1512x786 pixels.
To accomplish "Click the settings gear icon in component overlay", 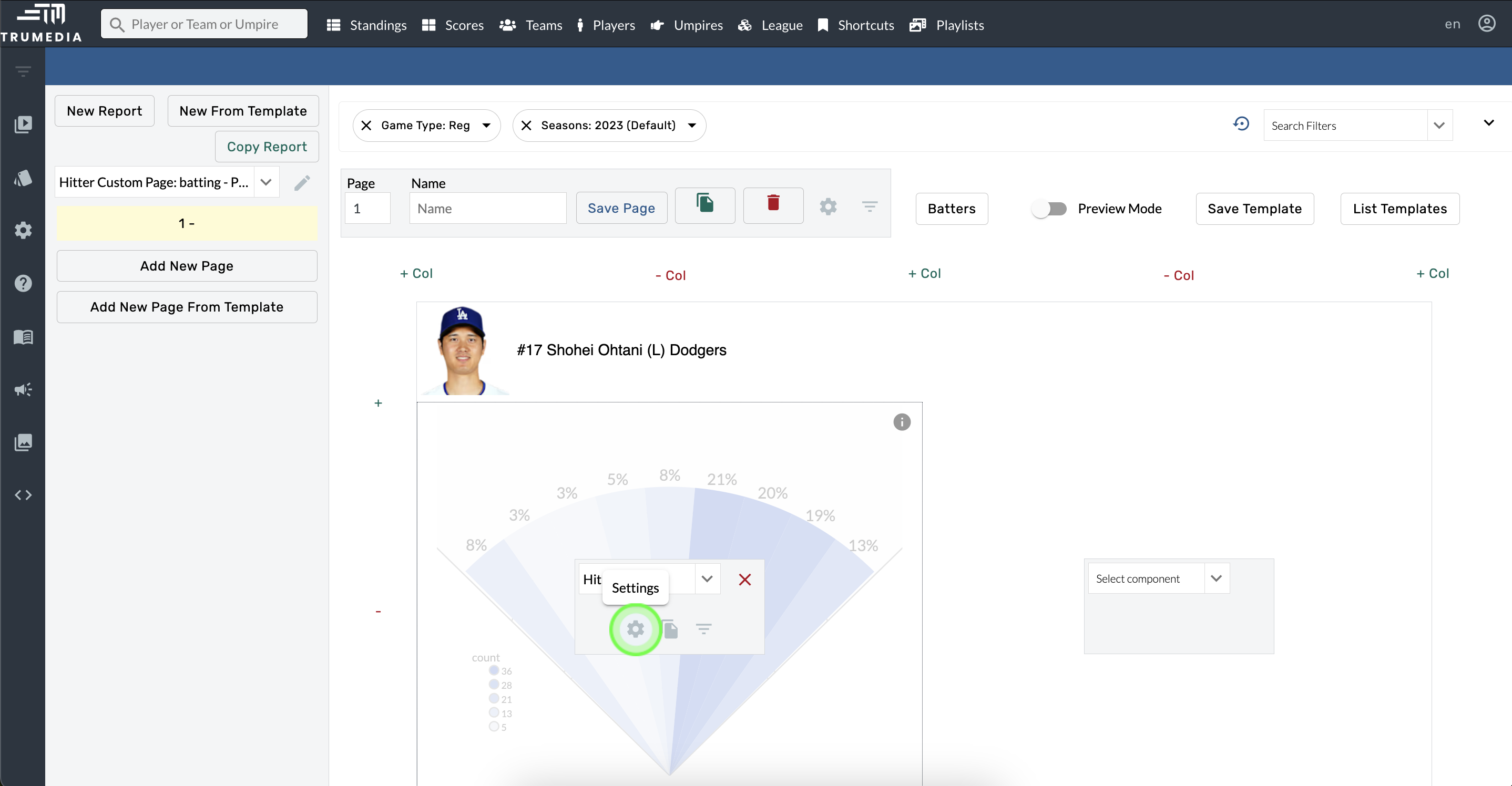I will (635, 629).
